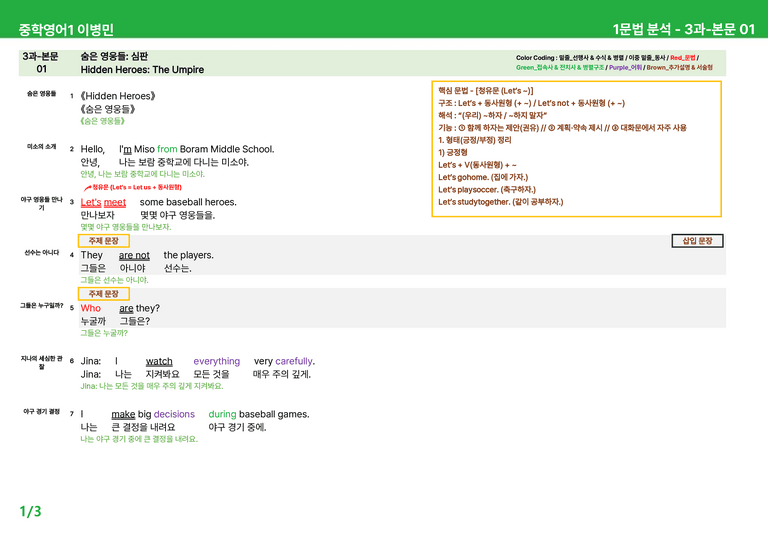Click the line beginning '기능 :' in grammar box
The height and width of the screenshot is (543, 768).
point(562,128)
